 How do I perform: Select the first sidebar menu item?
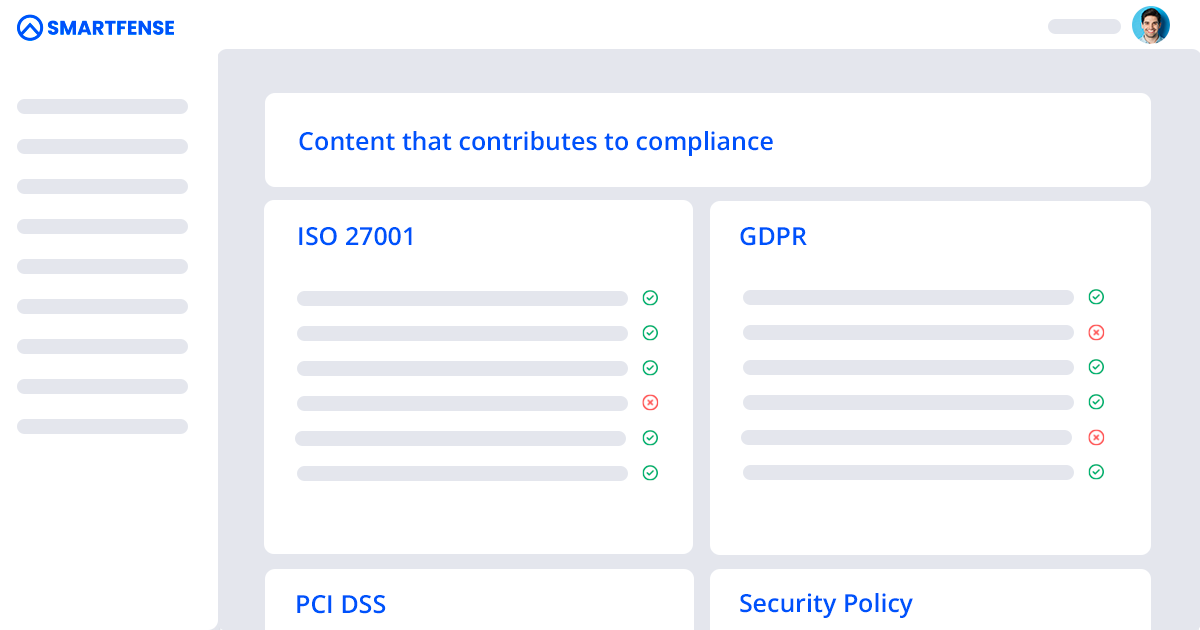[x=102, y=107]
